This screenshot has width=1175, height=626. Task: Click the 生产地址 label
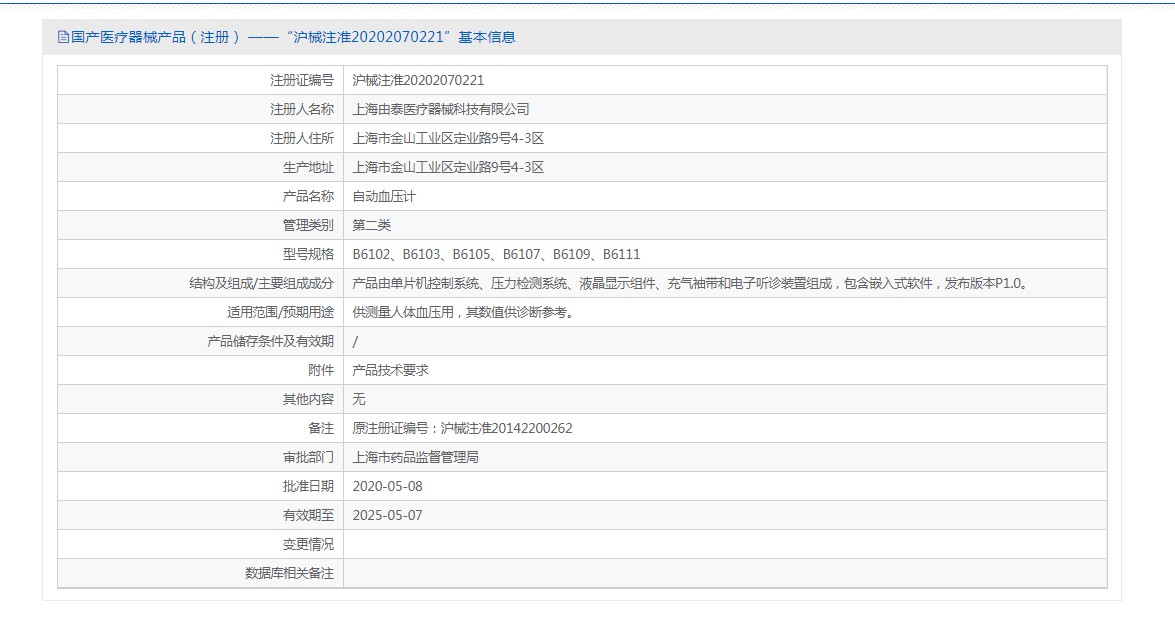coord(308,167)
